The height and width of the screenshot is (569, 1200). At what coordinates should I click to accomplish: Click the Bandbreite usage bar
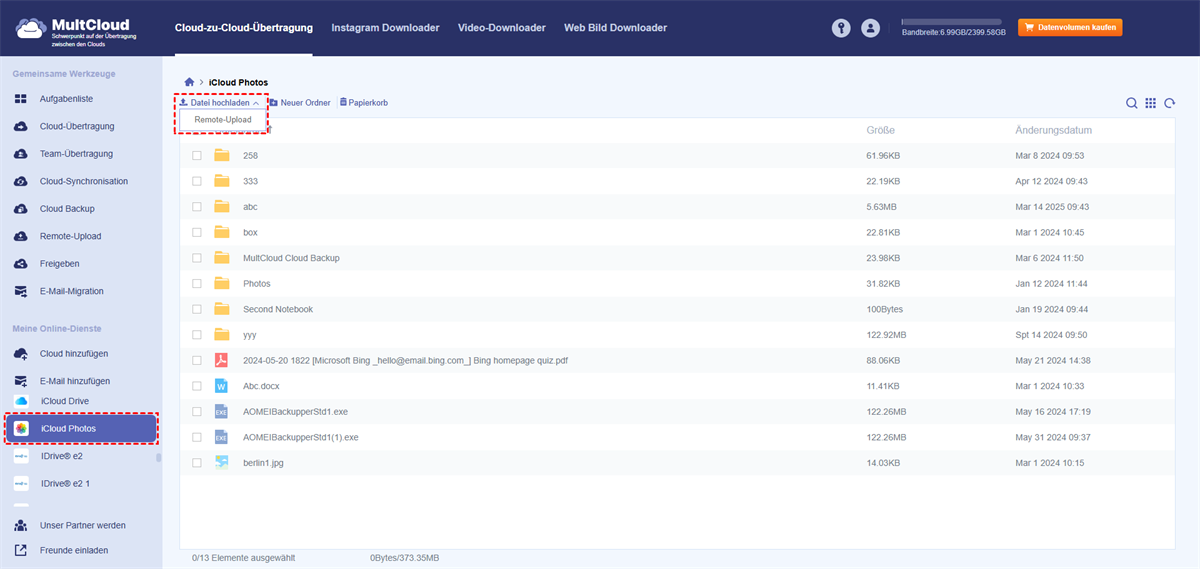tap(951, 21)
